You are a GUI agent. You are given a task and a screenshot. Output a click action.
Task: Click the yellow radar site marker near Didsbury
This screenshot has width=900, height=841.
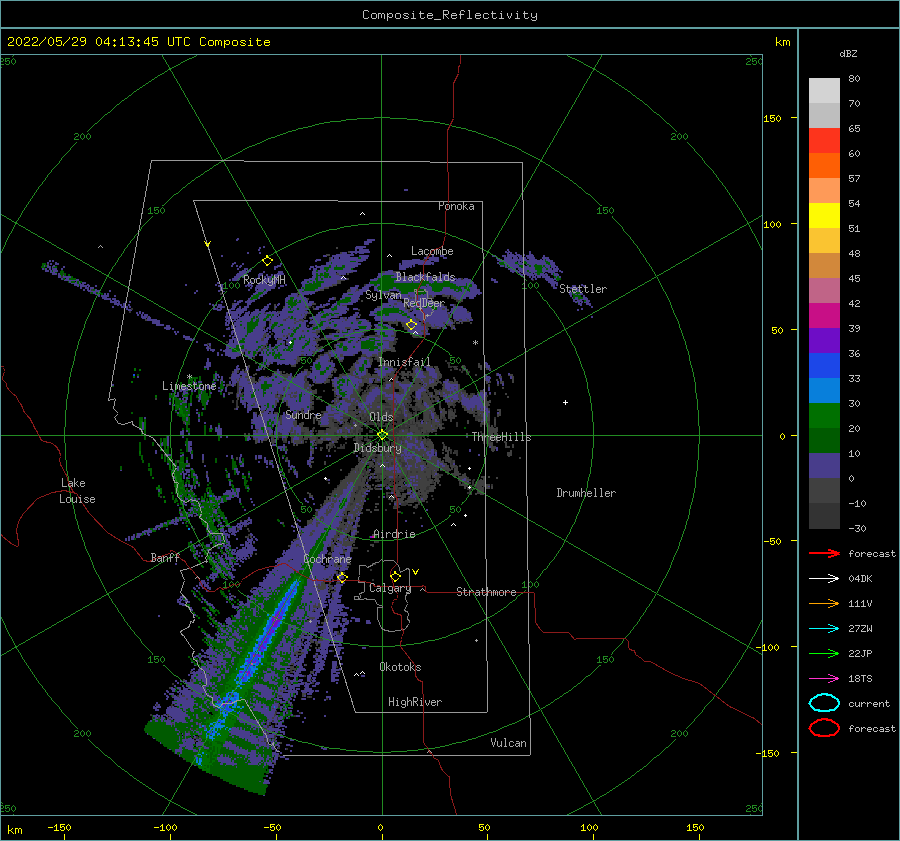382,435
